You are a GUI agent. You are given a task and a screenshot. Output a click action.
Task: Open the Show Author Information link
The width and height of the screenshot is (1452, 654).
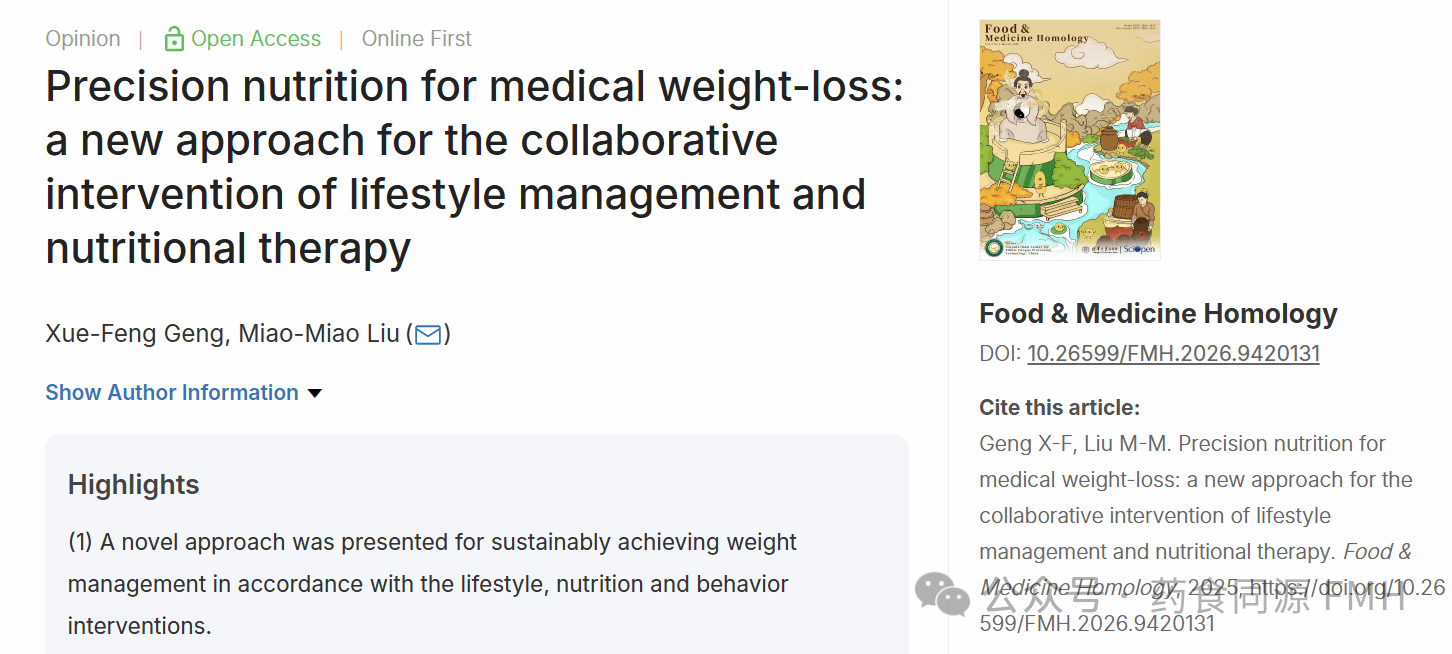pyautogui.click(x=172, y=393)
